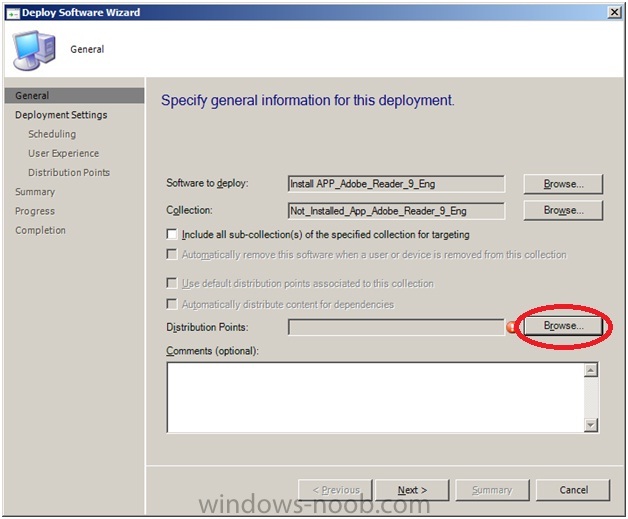Click the Next > button

click(412, 490)
